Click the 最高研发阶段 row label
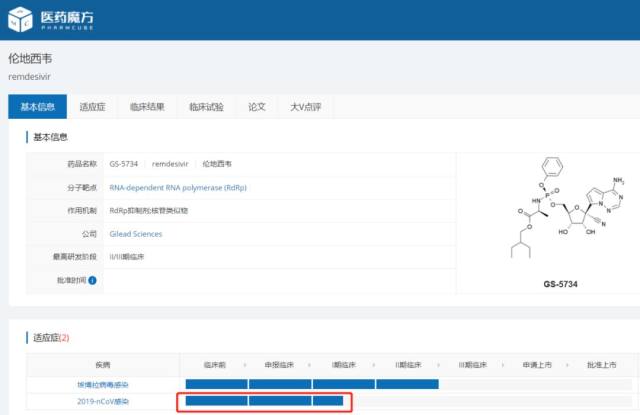 75,257
